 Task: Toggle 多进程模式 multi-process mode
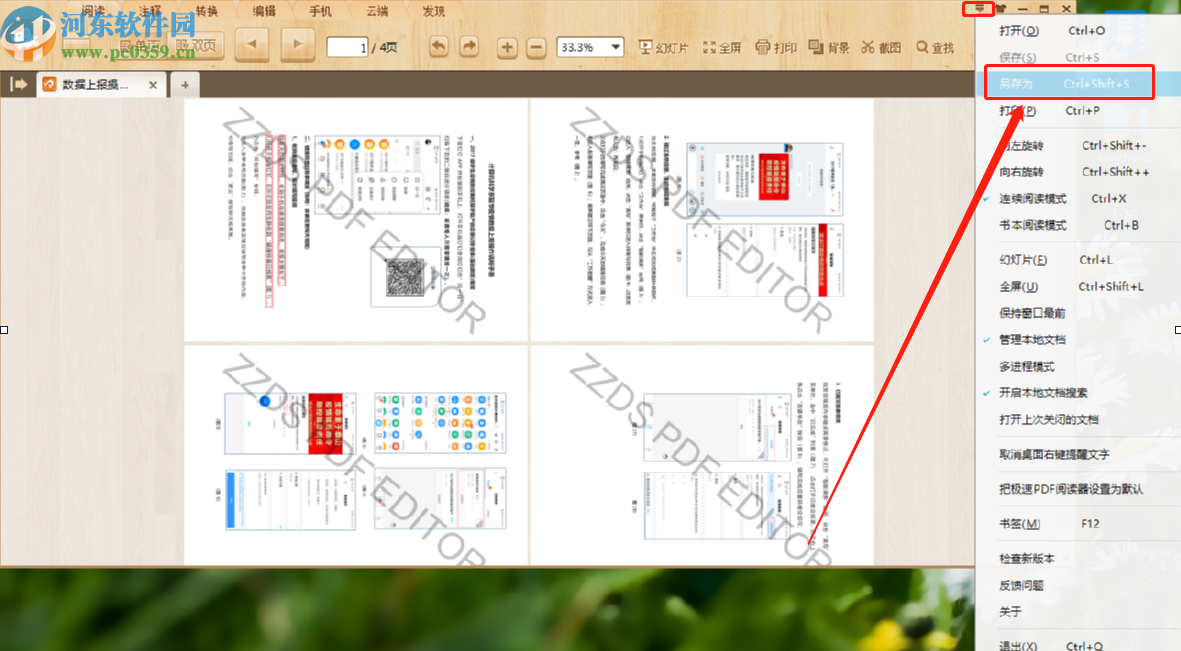1027,366
